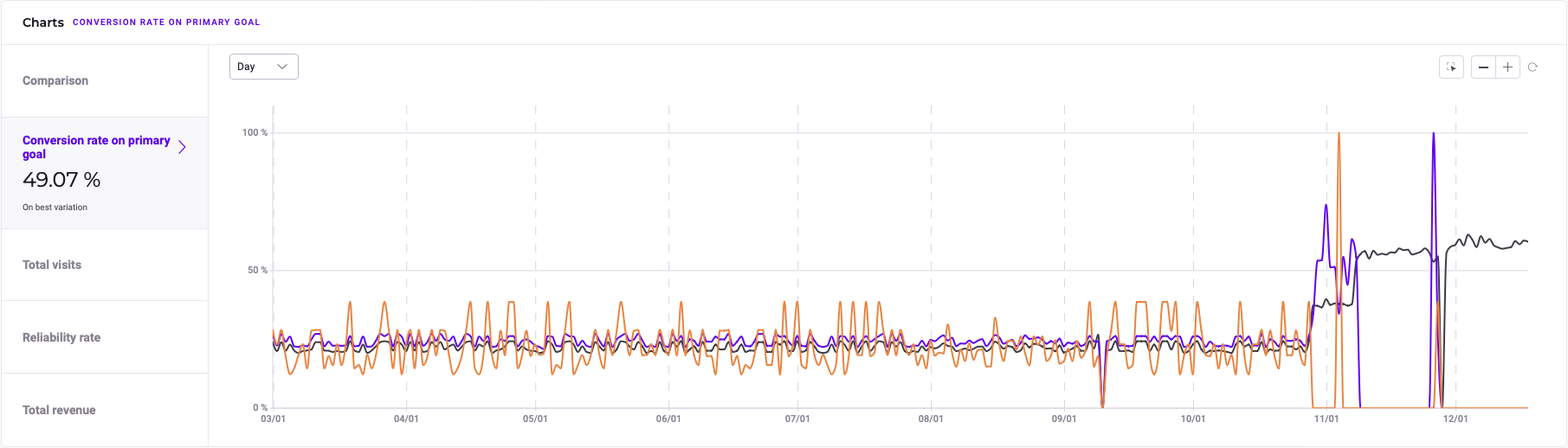Click the 12/01 x-axis date label

(1455, 419)
